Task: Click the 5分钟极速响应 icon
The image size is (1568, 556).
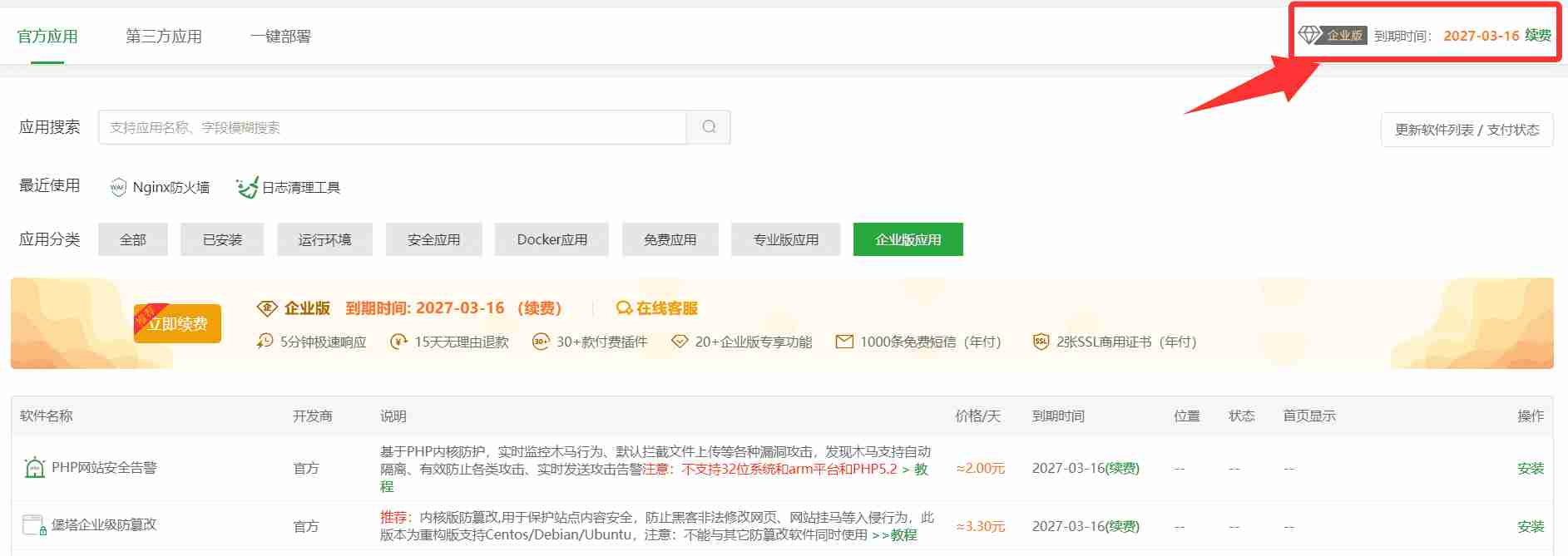Action: tap(265, 342)
